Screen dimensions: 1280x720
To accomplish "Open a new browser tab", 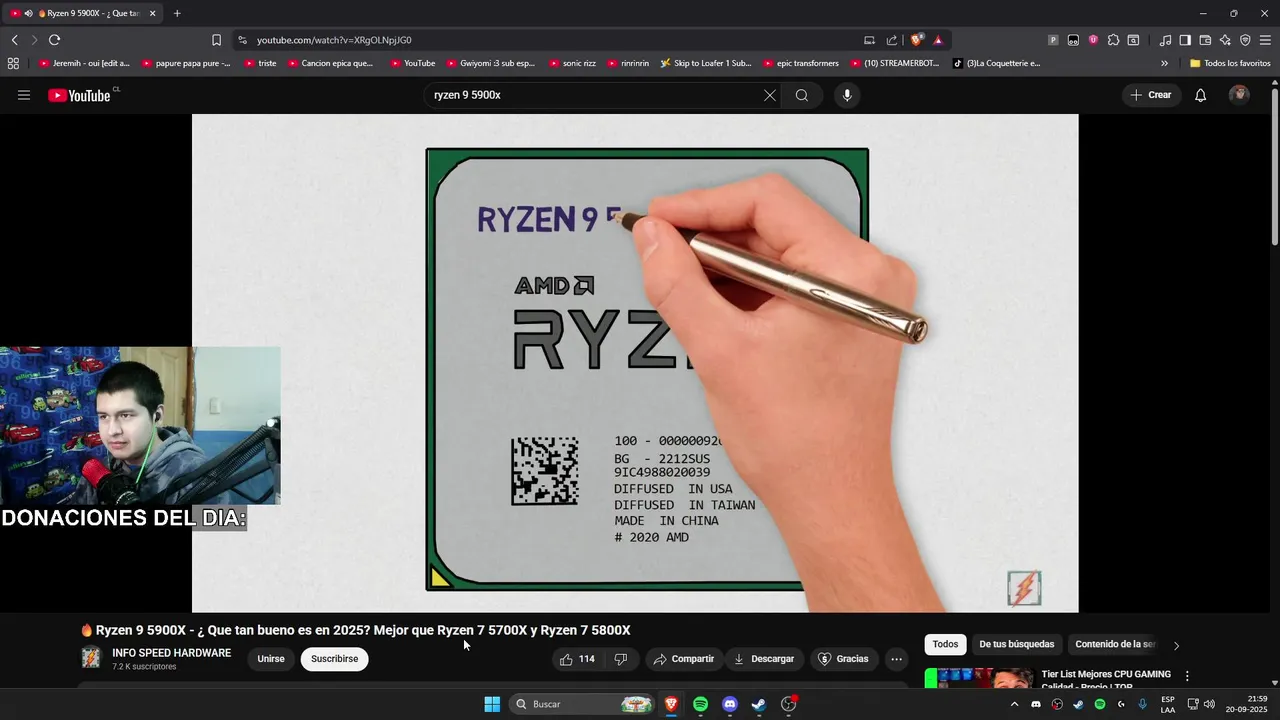I will pos(177,13).
